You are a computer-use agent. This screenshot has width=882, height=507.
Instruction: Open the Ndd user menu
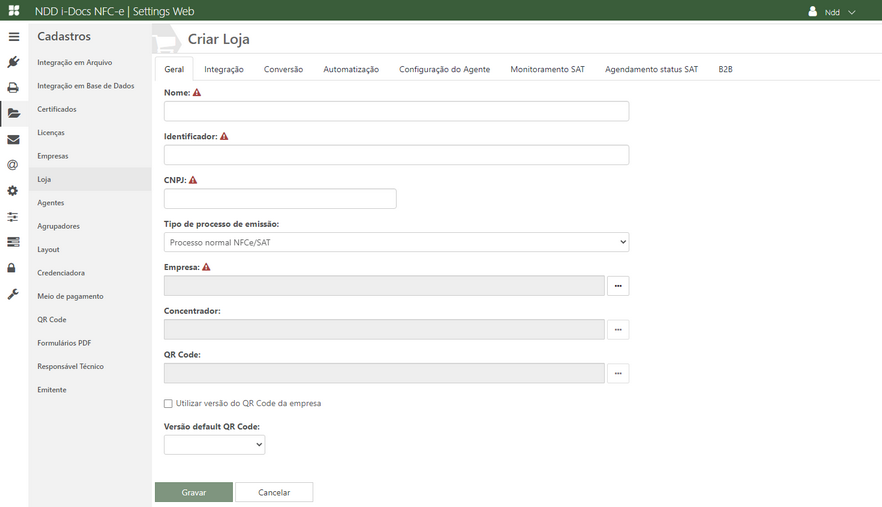point(832,12)
